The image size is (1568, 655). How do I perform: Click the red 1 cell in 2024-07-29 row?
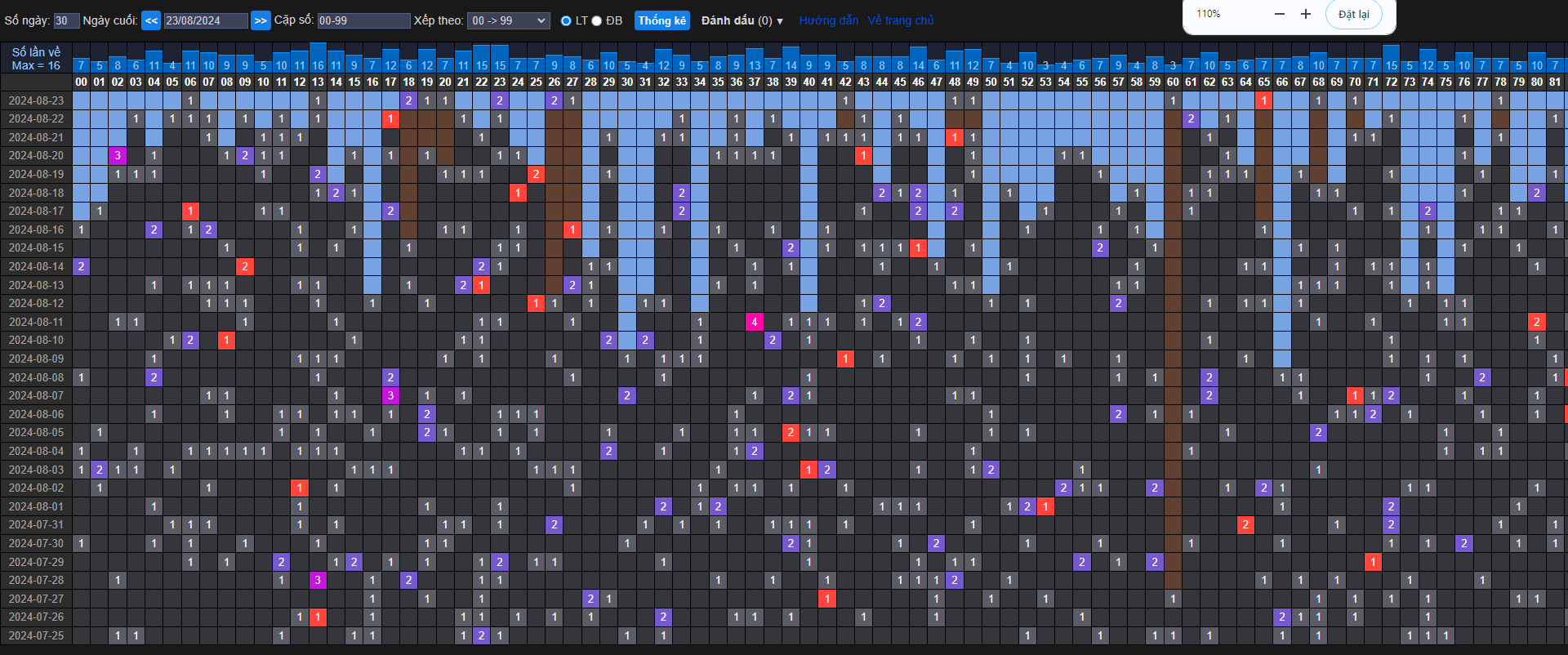(1373, 562)
